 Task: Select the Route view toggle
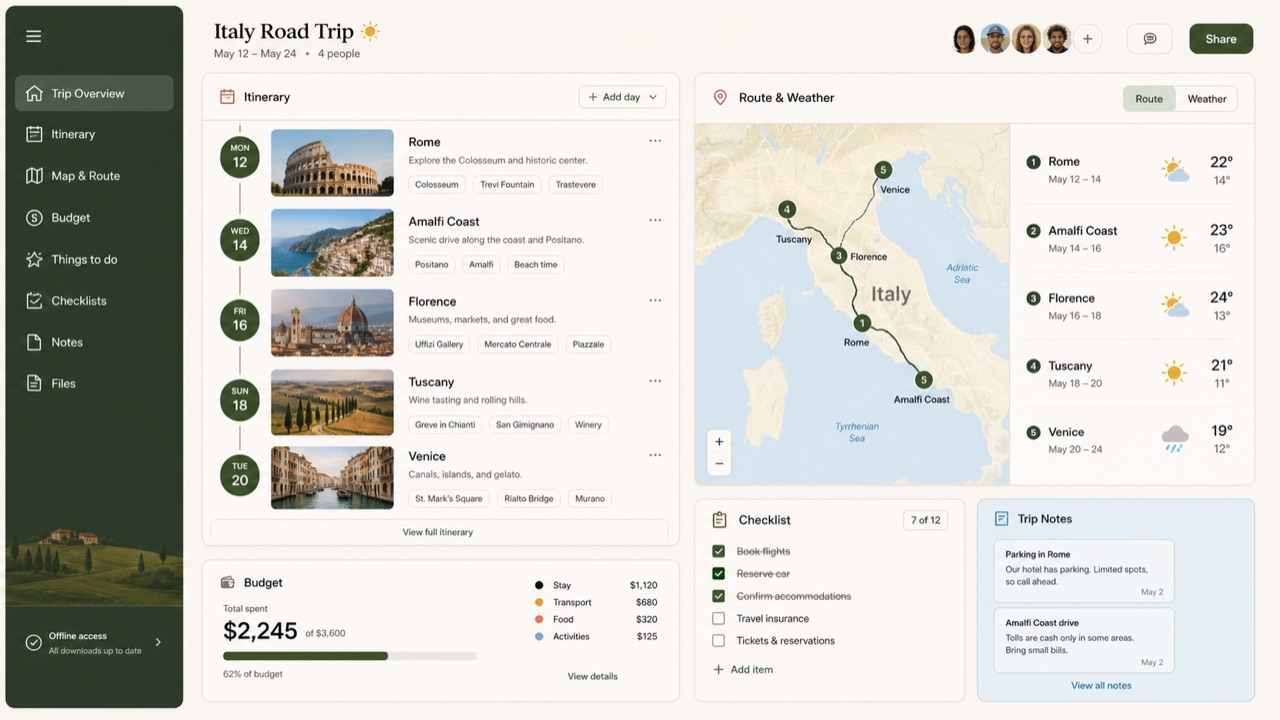pyautogui.click(x=1149, y=99)
